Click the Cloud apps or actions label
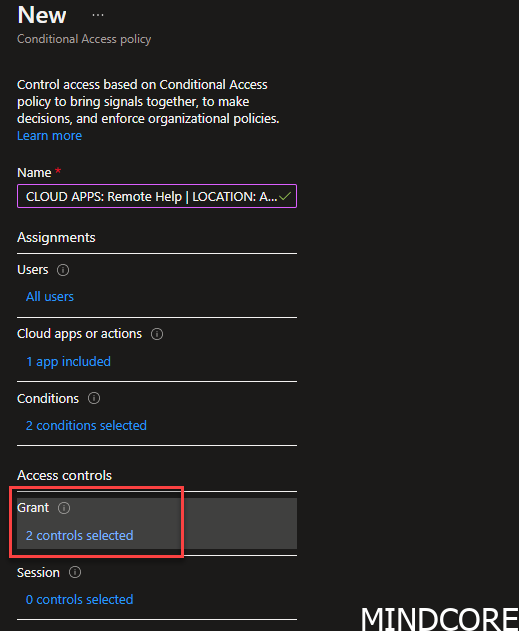 pos(79,334)
